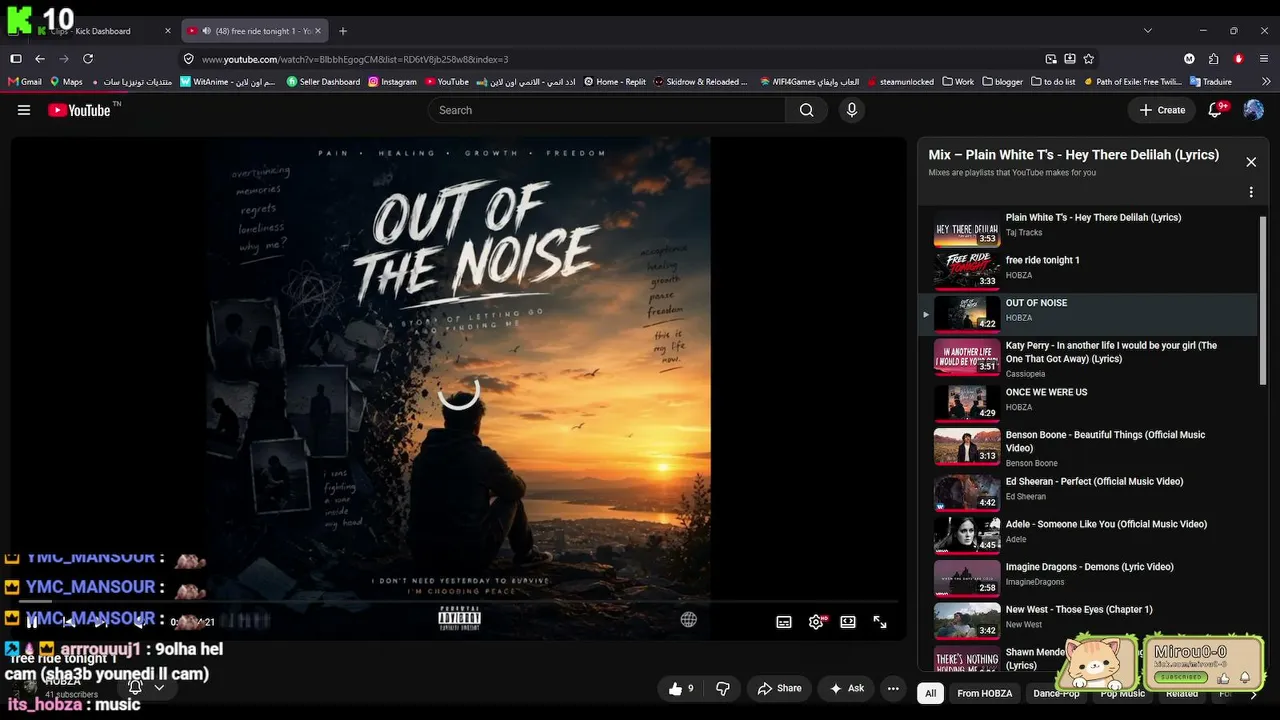Viewport: 1280px width, 720px height.
Task: Click the Ask button
Action: (x=846, y=688)
